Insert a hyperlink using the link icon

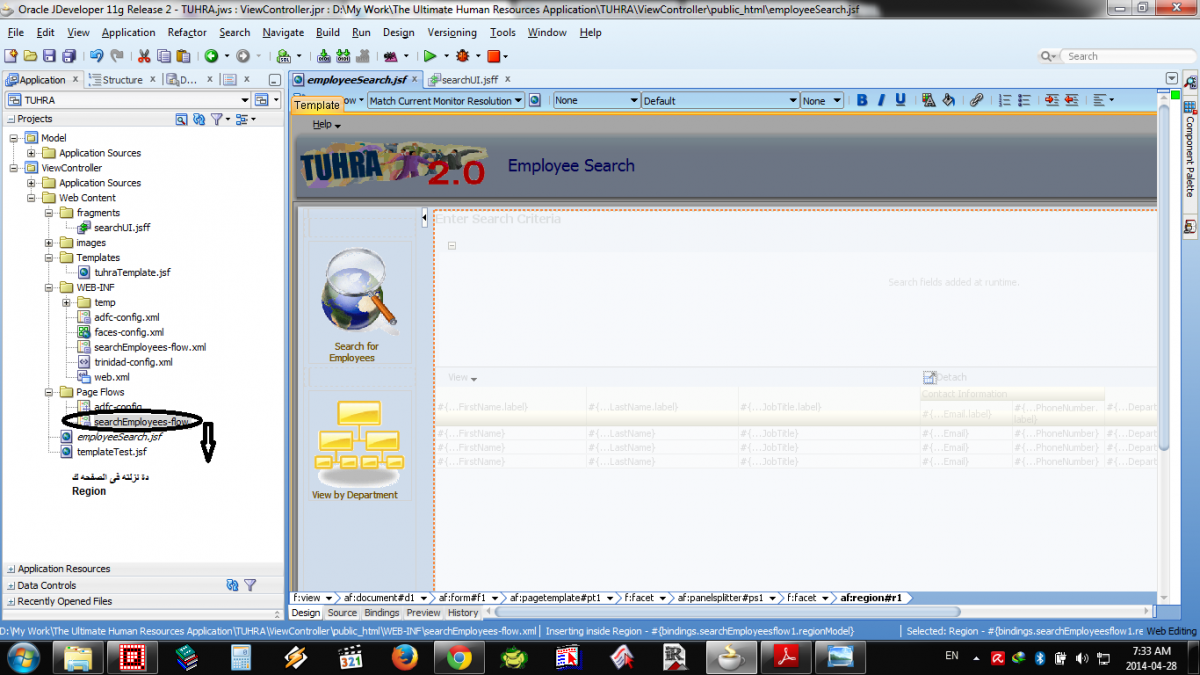point(977,100)
